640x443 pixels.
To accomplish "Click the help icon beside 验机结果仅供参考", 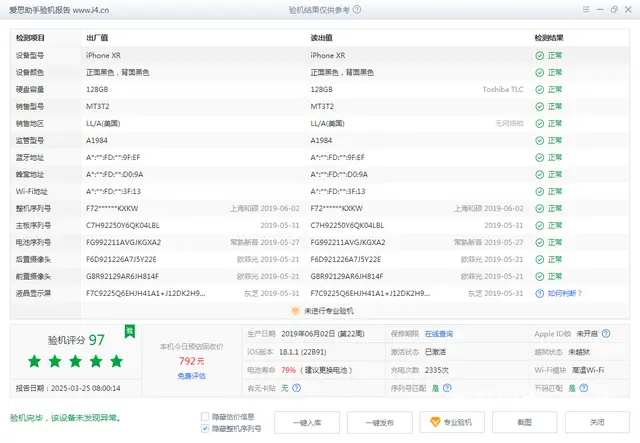I will point(358,11).
